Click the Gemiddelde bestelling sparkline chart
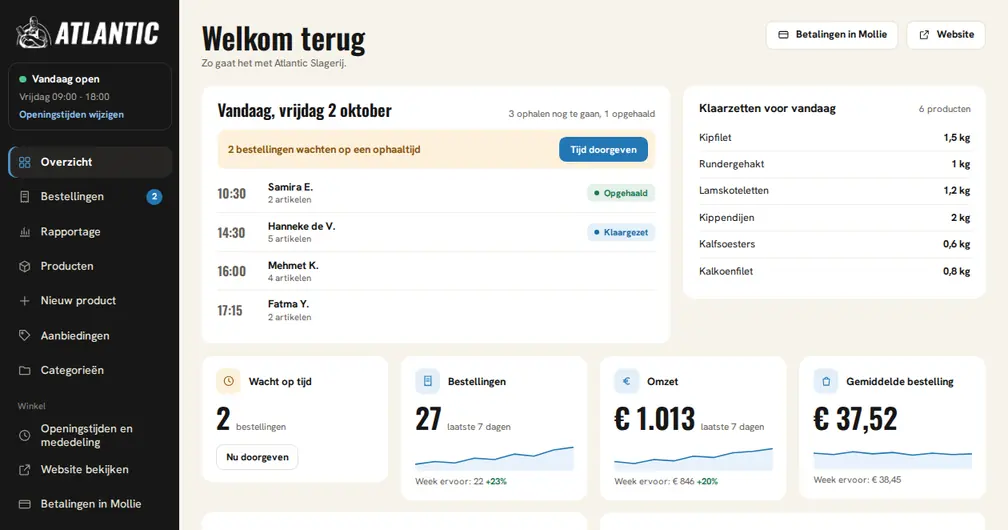1008x530 pixels. click(892, 459)
